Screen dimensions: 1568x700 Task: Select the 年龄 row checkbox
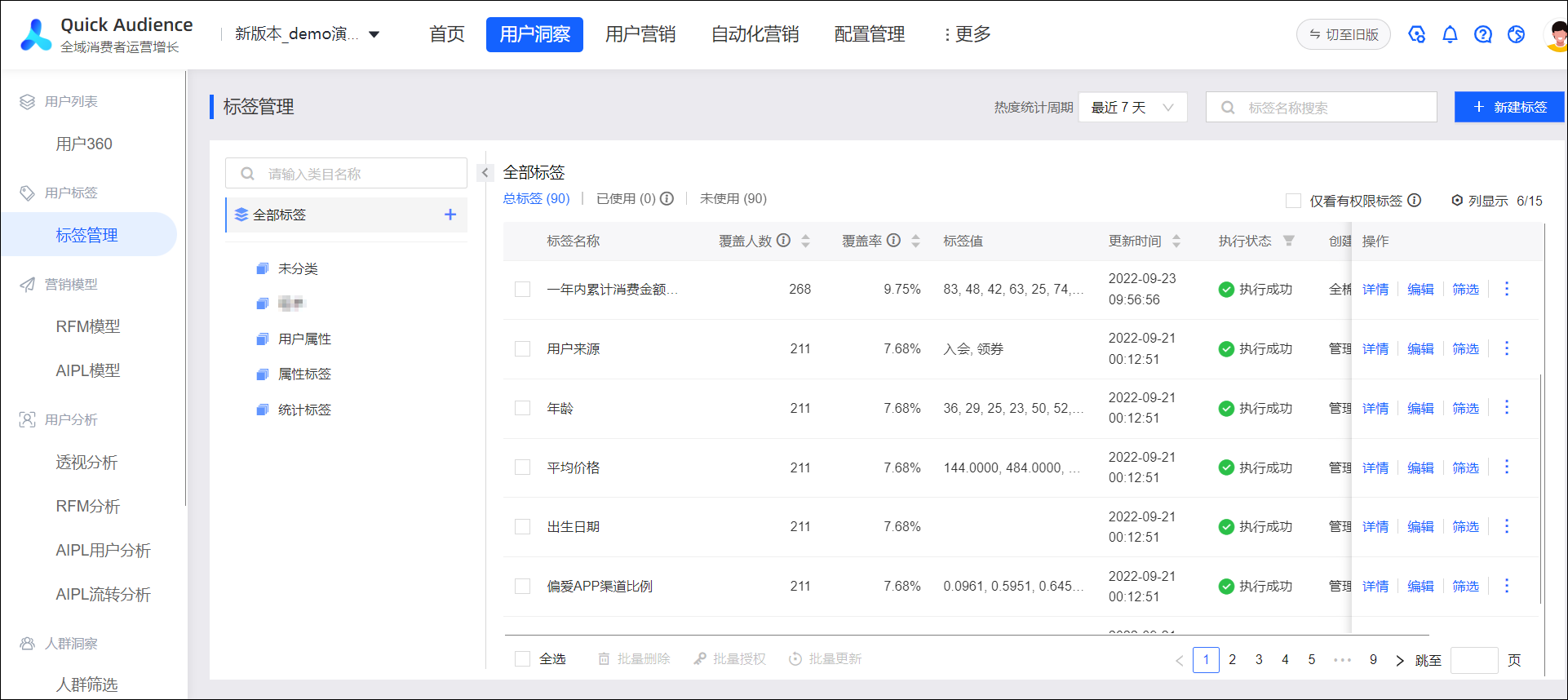pyautogui.click(x=523, y=408)
